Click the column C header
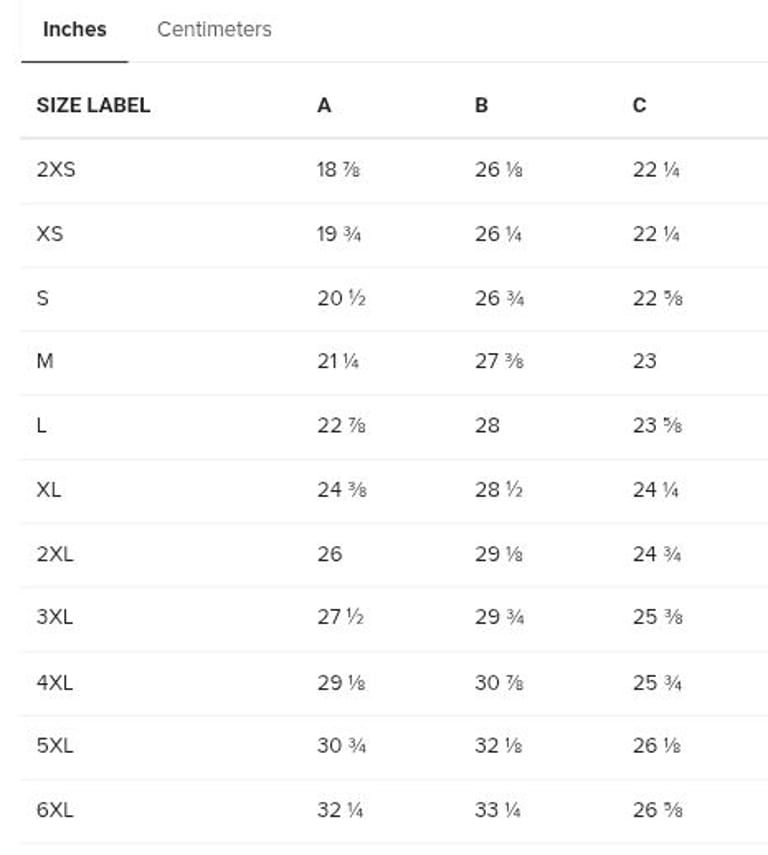Image resolution: width=768 pixels, height=855 pixels. (x=640, y=105)
